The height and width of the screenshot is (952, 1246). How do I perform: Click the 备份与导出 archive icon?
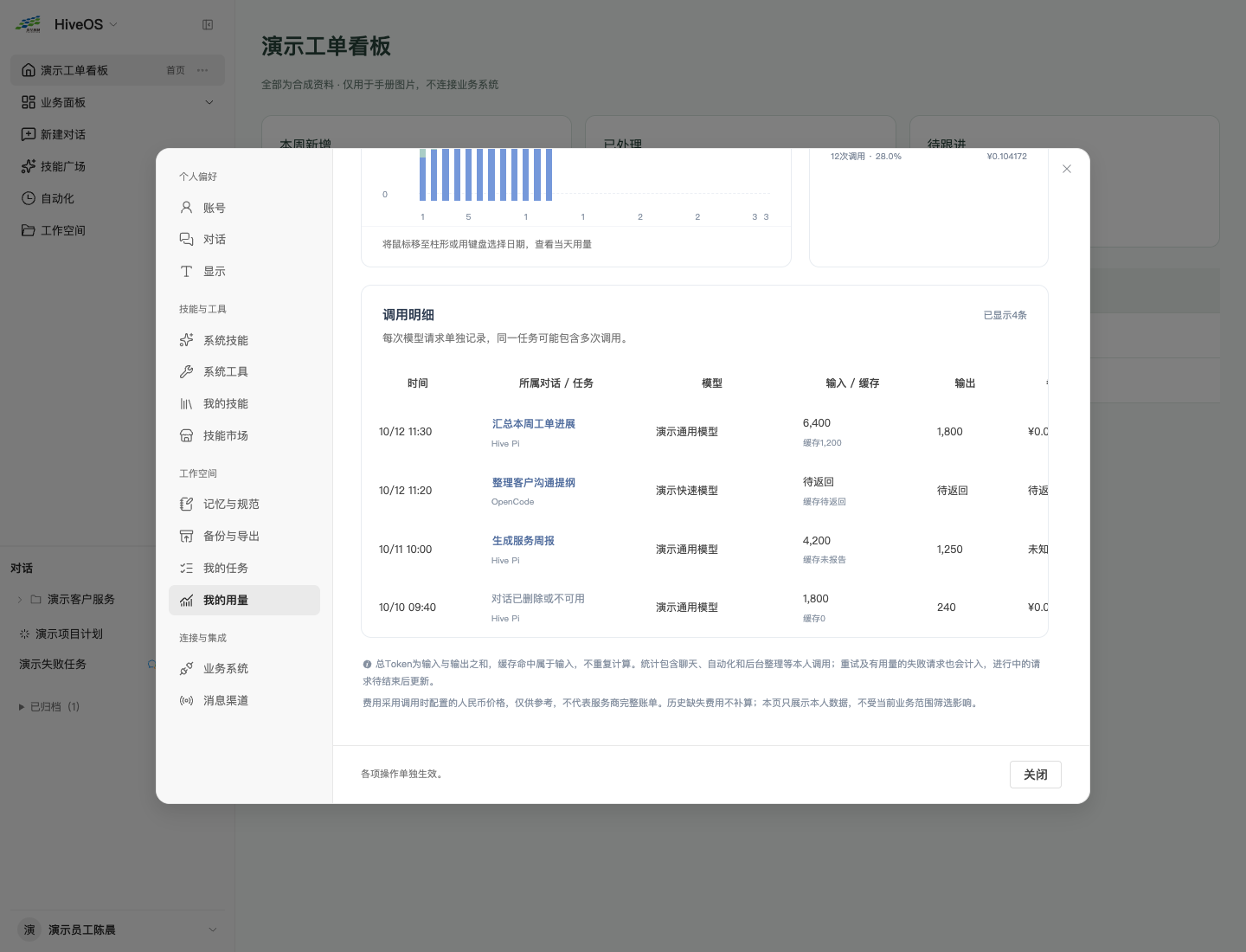coord(186,537)
